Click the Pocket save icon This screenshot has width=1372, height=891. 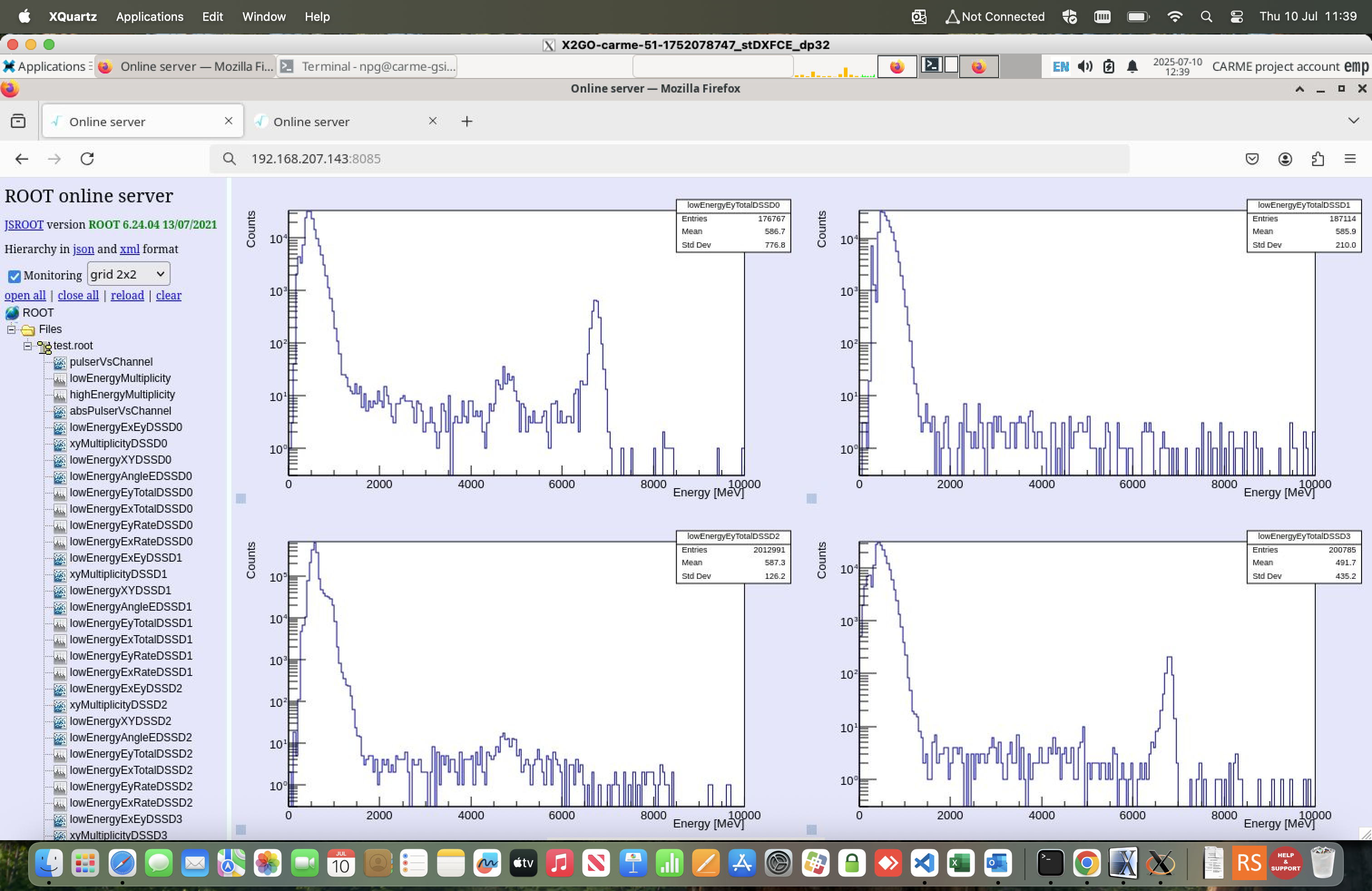(x=1252, y=158)
